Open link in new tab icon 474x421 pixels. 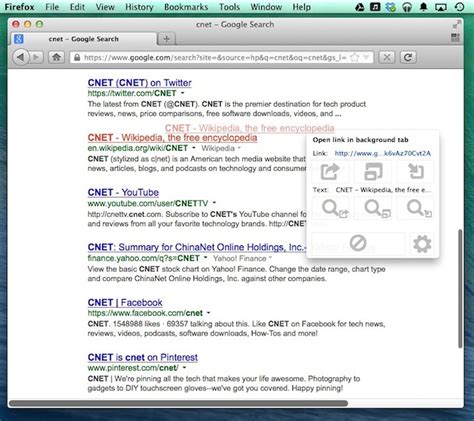330,172
